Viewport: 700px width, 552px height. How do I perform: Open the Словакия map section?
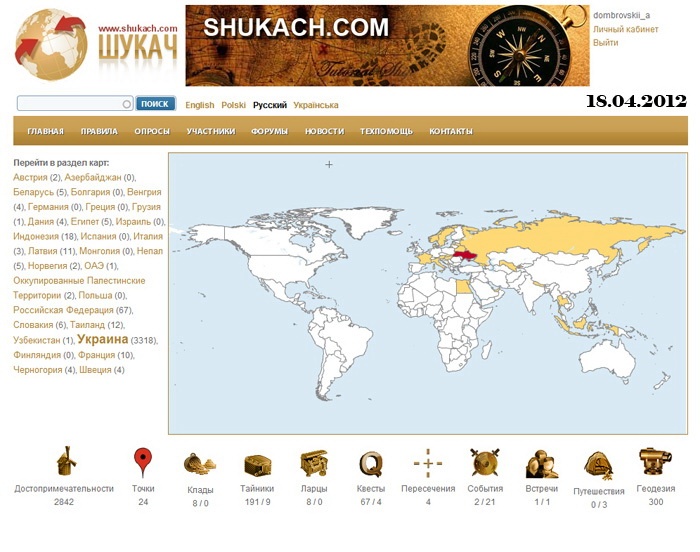33,325
